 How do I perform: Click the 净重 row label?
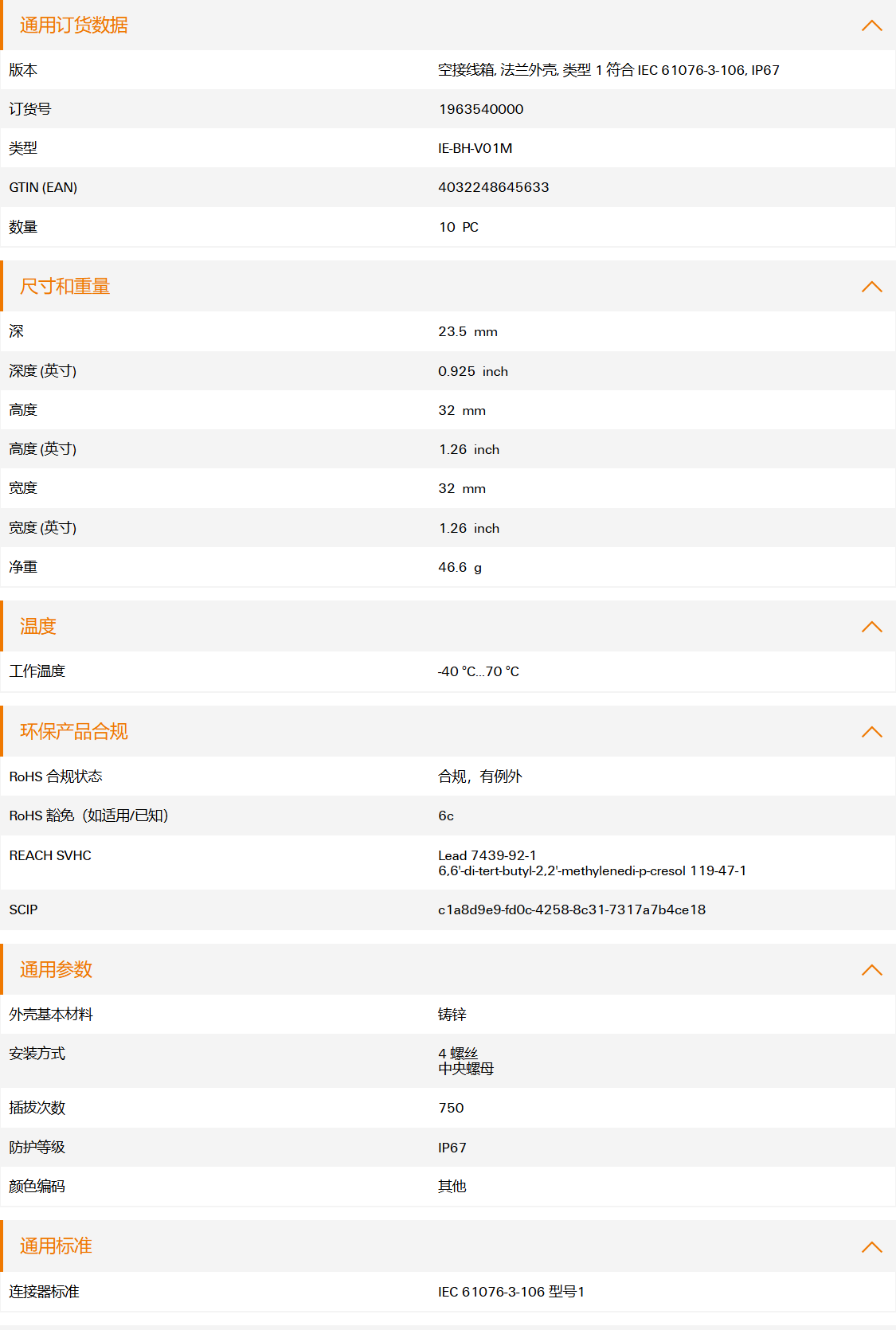[x=23, y=567]
